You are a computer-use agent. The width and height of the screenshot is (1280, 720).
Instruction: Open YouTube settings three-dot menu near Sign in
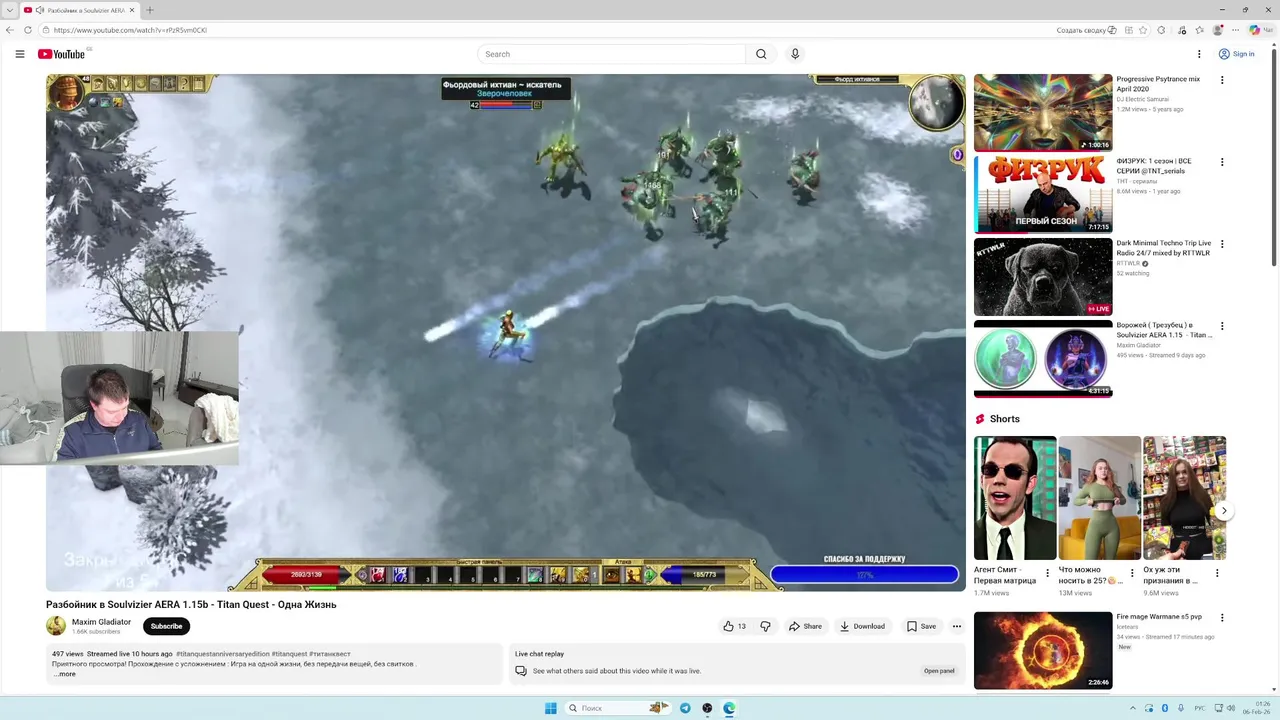click(x=1199, y=54)
